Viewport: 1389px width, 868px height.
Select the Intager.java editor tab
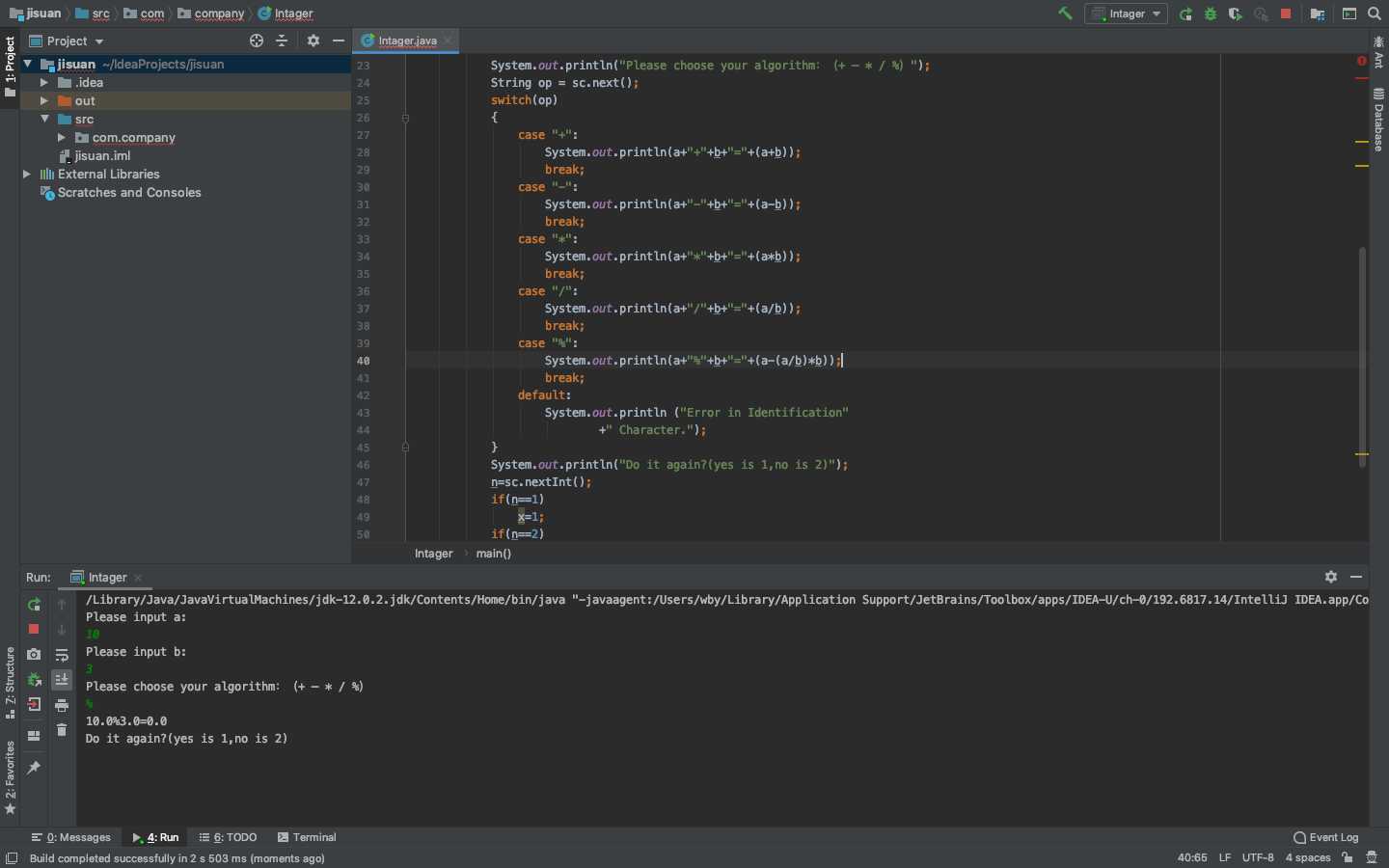coord(407,41)
